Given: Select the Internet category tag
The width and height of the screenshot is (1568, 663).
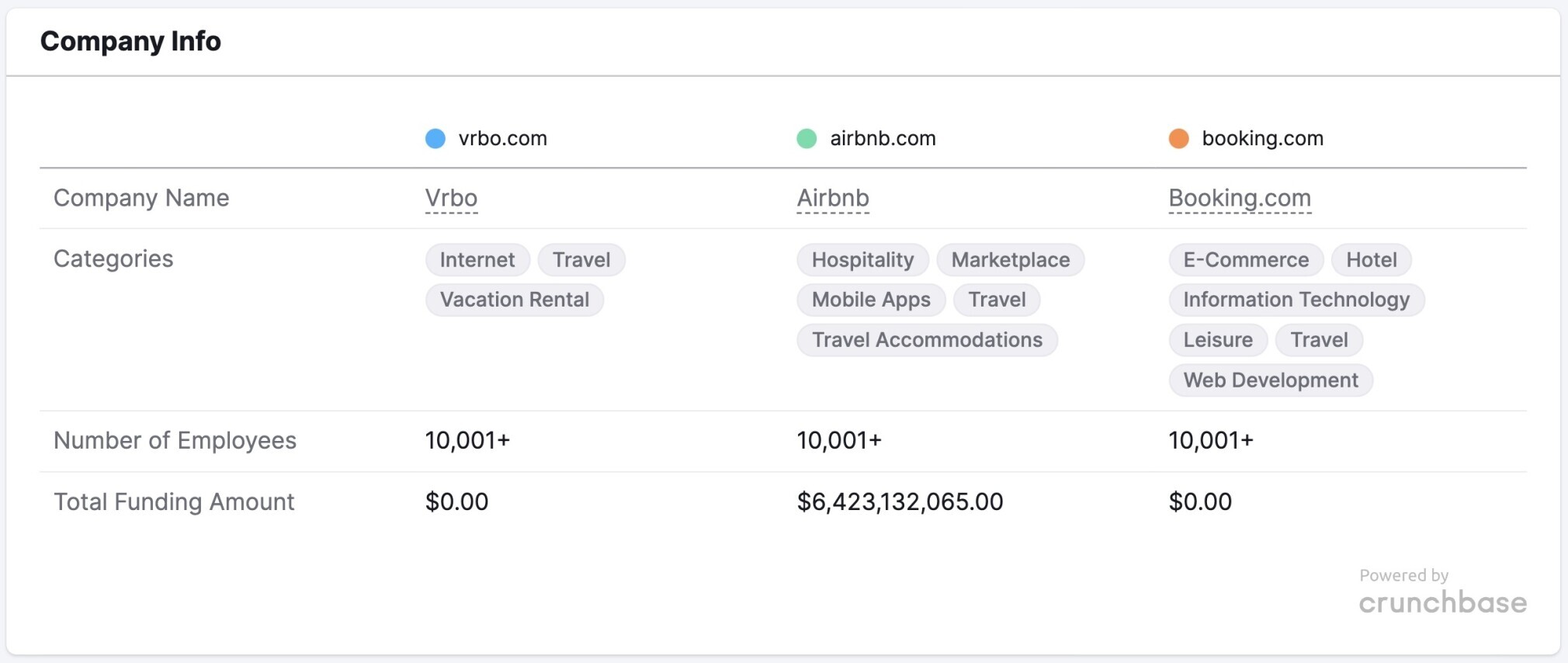Looking at the screenshot, I should point(477,260).
